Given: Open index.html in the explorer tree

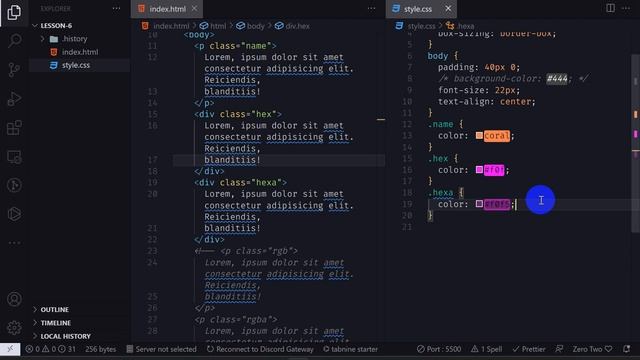Looking at the screenshot, I should pos(80,52).
